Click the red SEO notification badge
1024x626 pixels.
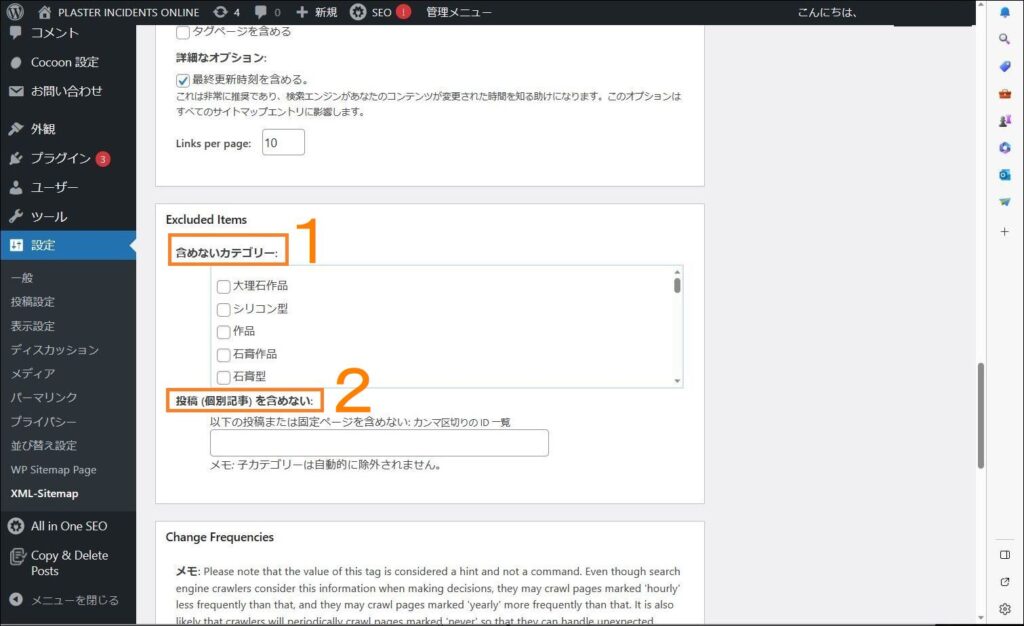point(404,12)
